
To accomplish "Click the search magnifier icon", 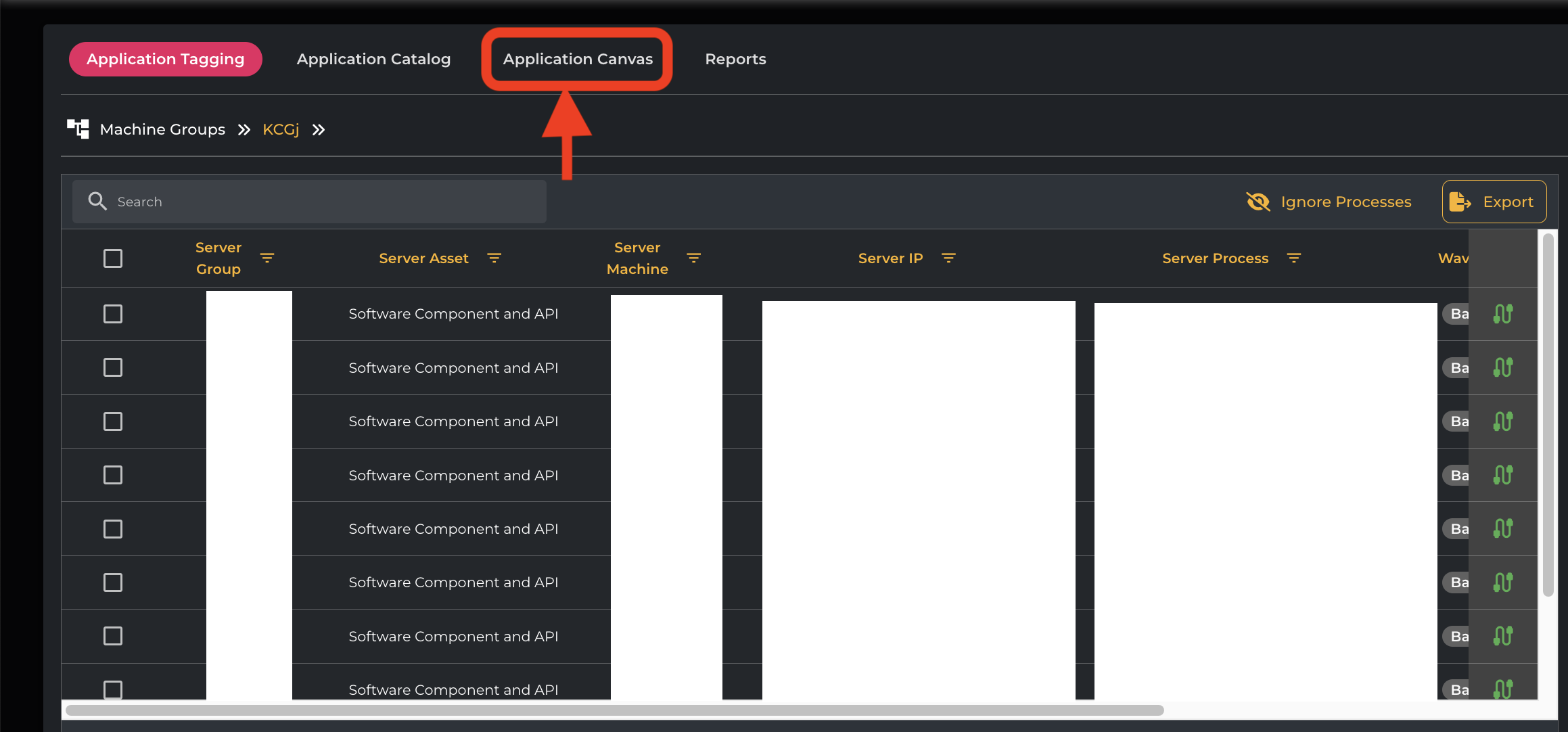I will pos(97,202).
